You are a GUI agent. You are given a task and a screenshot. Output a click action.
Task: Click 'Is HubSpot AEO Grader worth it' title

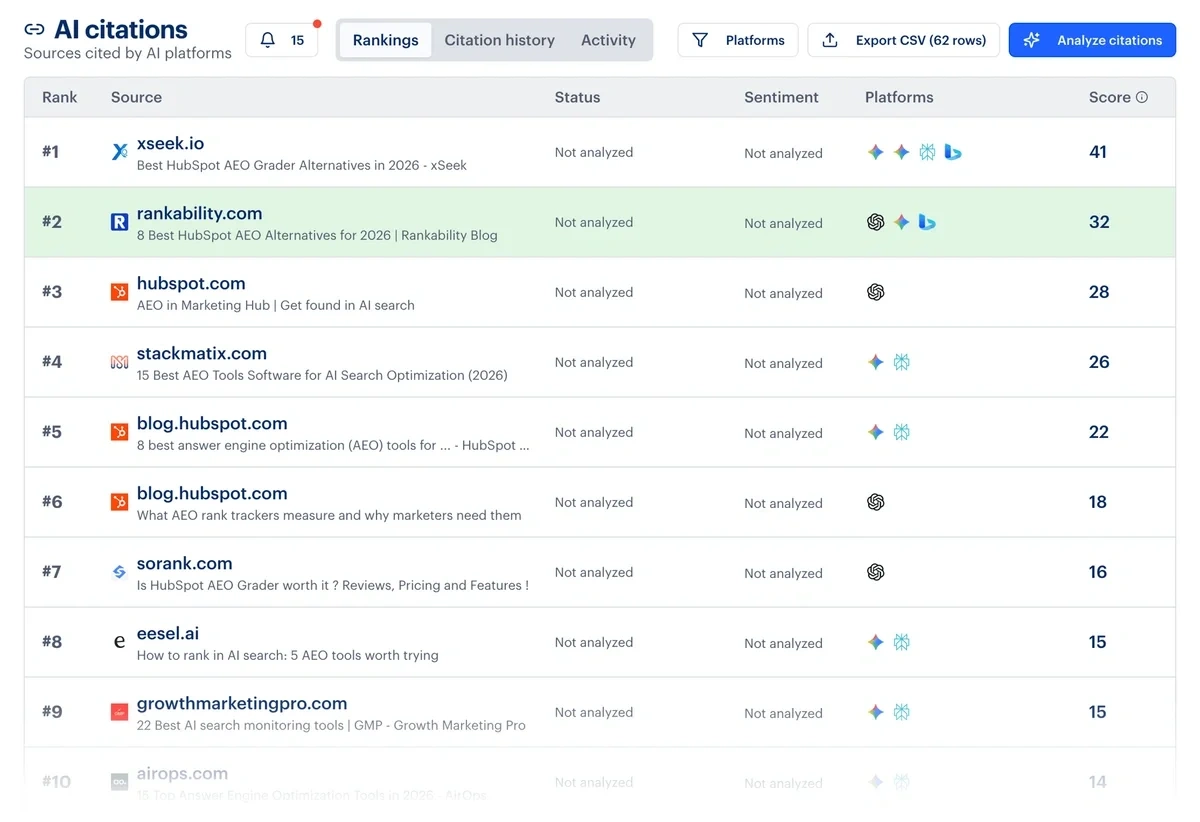[x=333, y=585]
